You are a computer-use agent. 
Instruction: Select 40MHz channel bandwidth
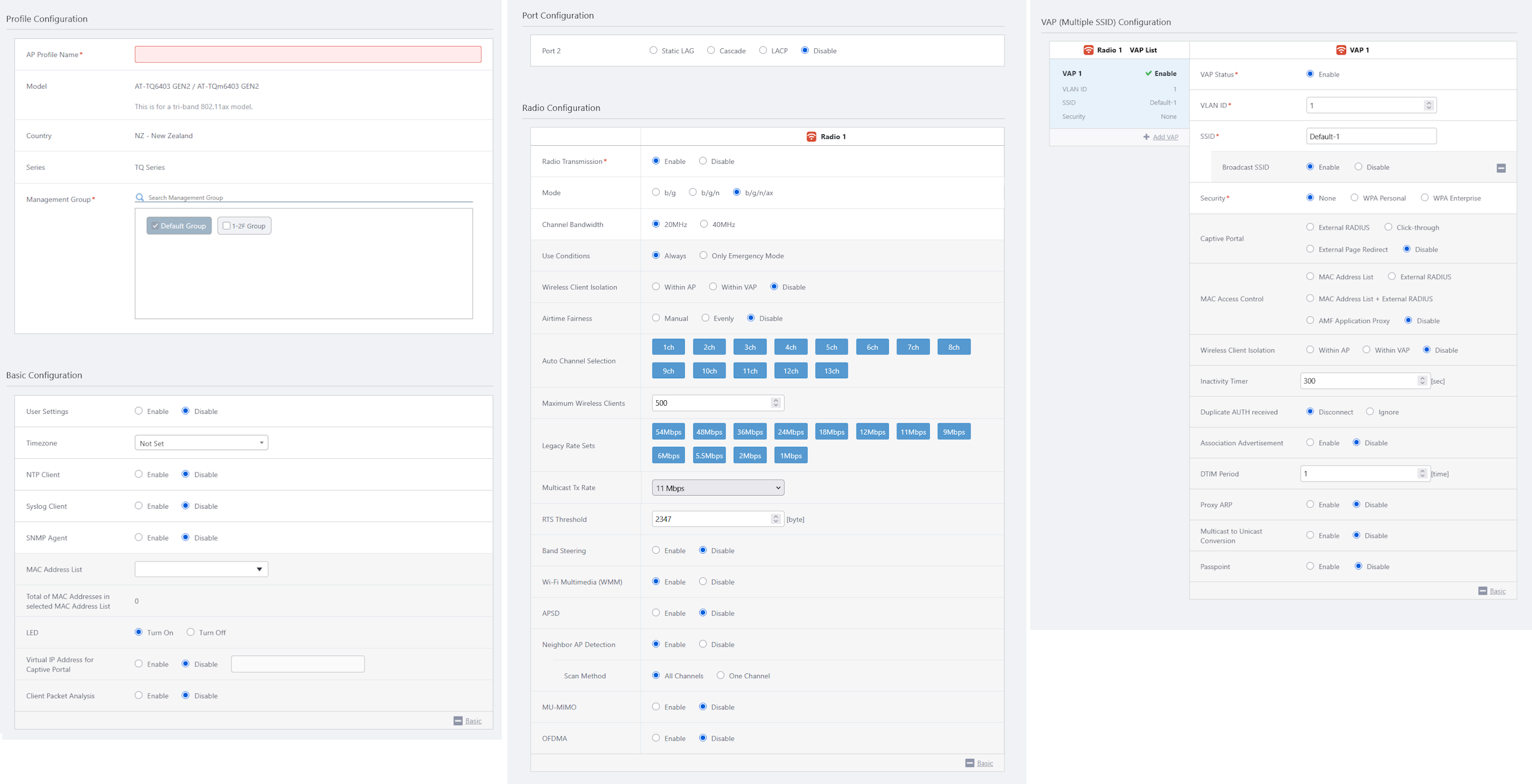pyautogui.click(x=704, y=224)
